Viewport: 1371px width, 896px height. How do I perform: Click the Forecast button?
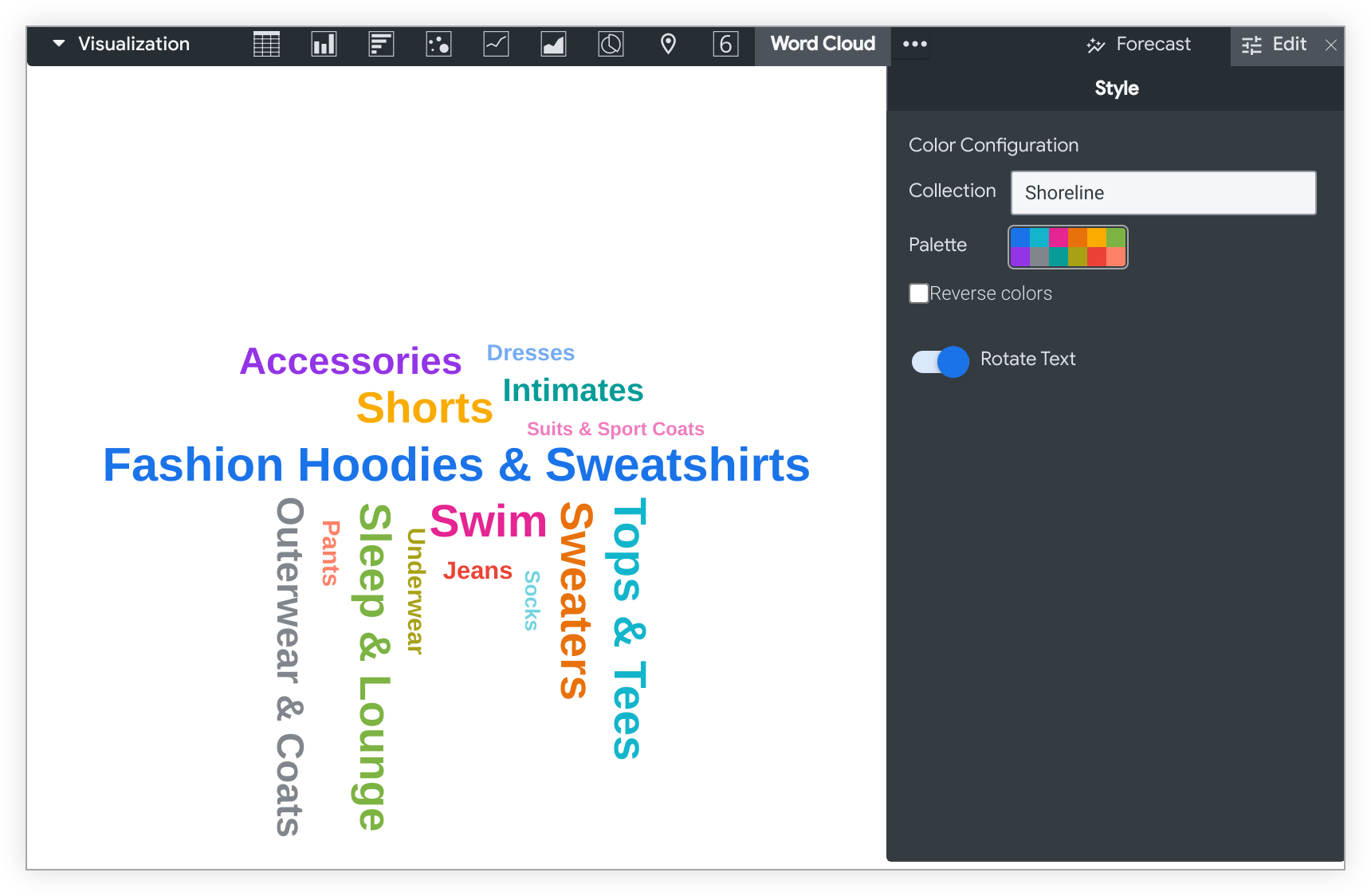pyautogui.click(x=1139, y=45)
